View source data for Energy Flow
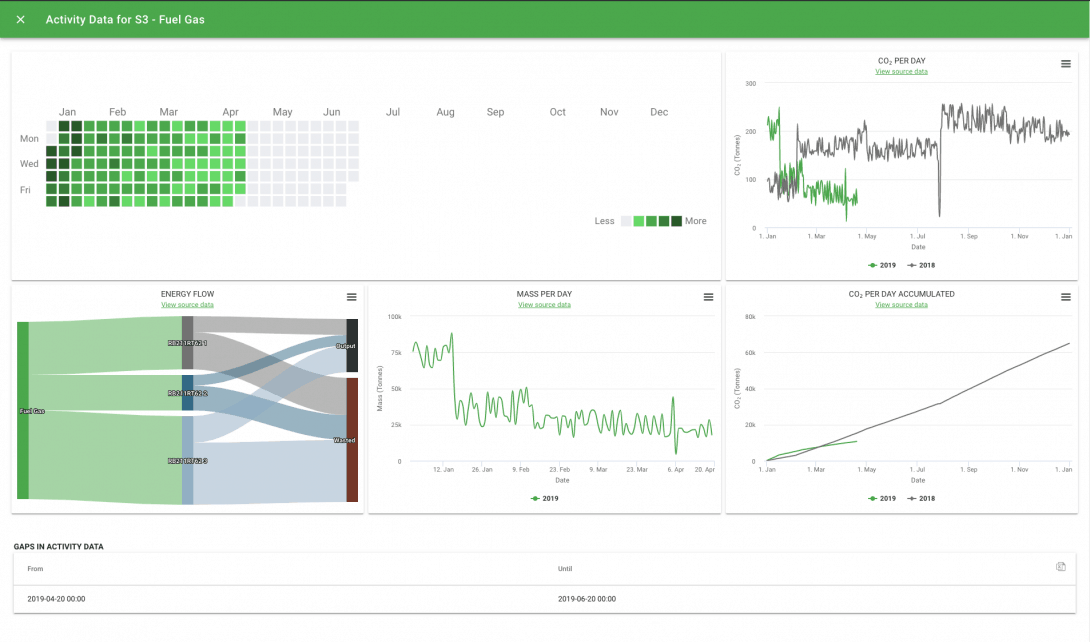The image size is (1090, 642). pyautogui.click(x=187, y=305)
